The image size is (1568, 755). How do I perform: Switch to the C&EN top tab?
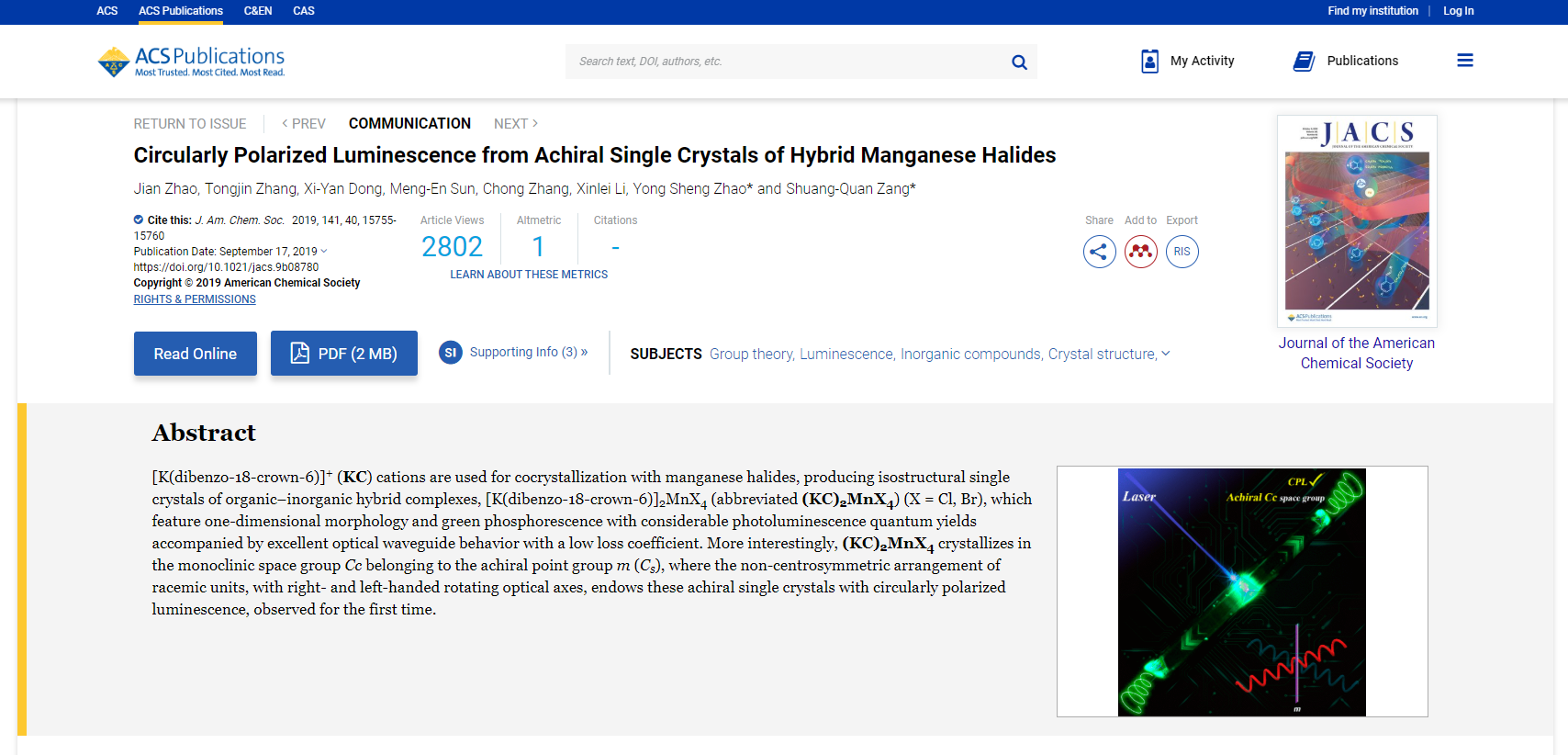click(258, 11)
